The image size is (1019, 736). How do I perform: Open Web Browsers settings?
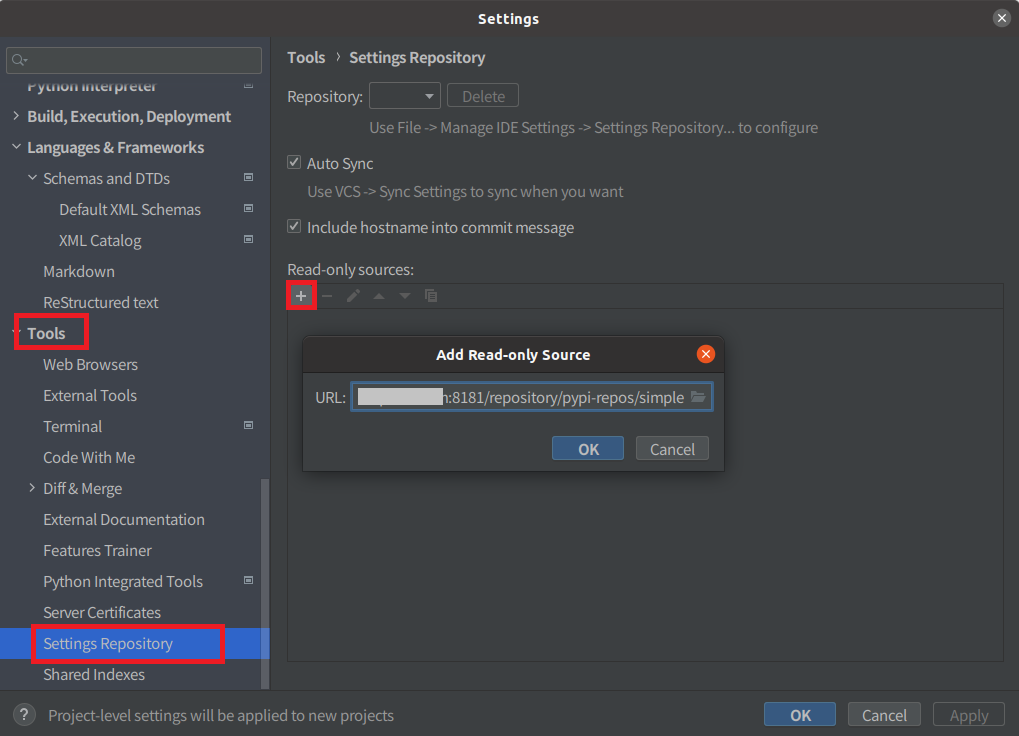90,364
